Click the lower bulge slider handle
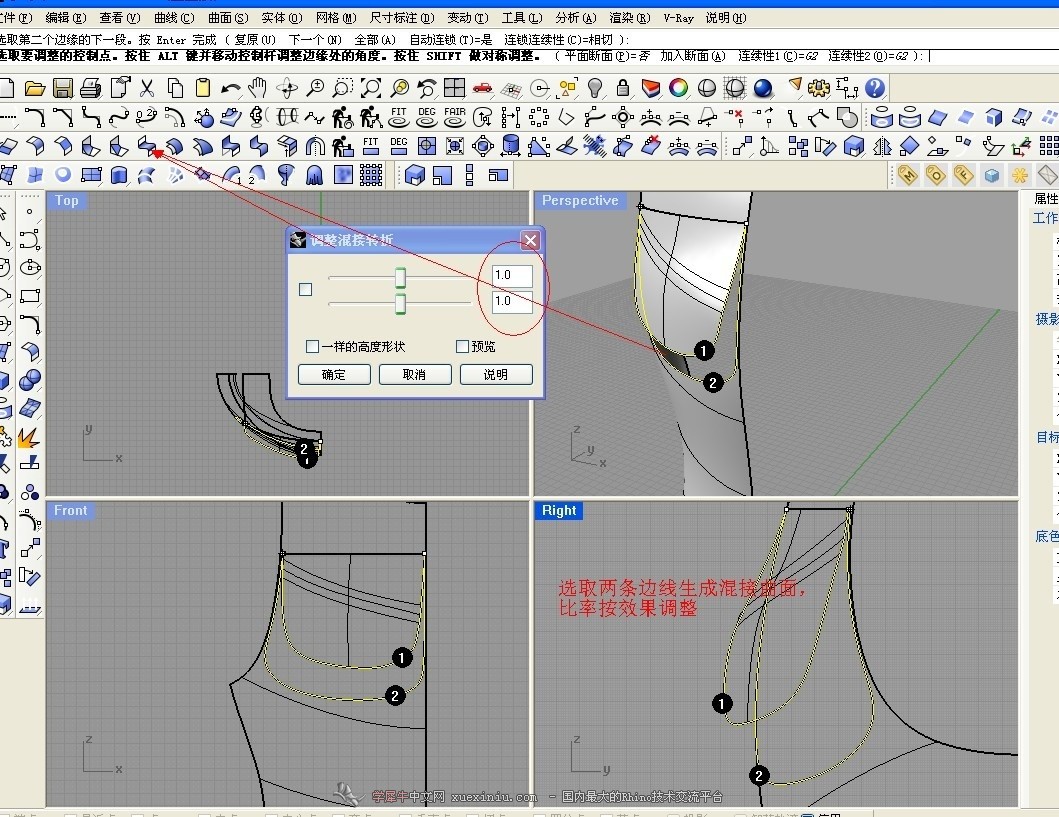This screenshot has height=817, width=1059. 401,303
